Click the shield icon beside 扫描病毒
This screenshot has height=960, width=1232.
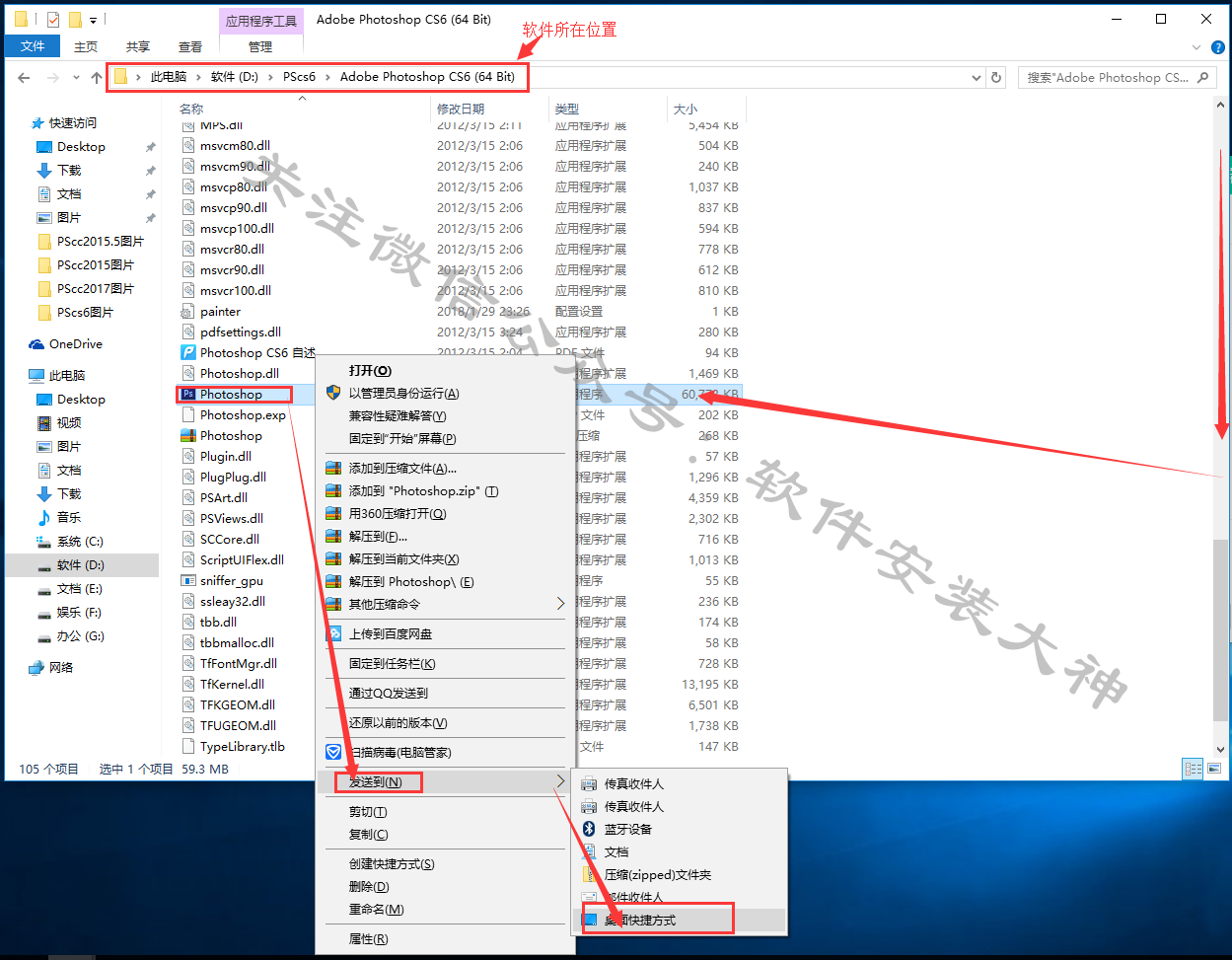[x=333, y=752]
